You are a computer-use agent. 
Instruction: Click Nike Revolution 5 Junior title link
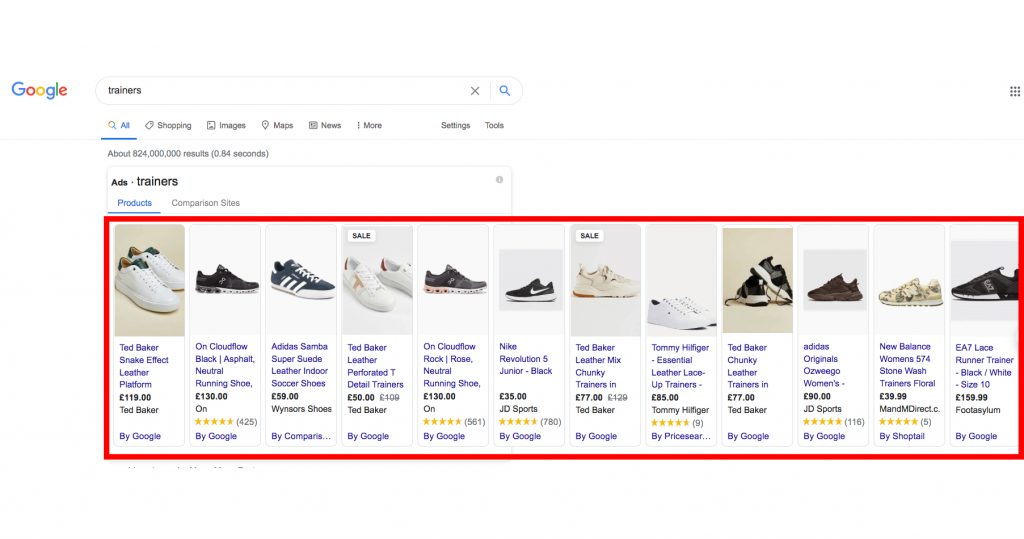coord(526,359)
